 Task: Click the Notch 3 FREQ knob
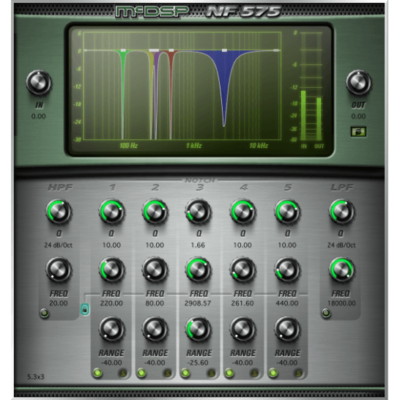coord(199,270)
